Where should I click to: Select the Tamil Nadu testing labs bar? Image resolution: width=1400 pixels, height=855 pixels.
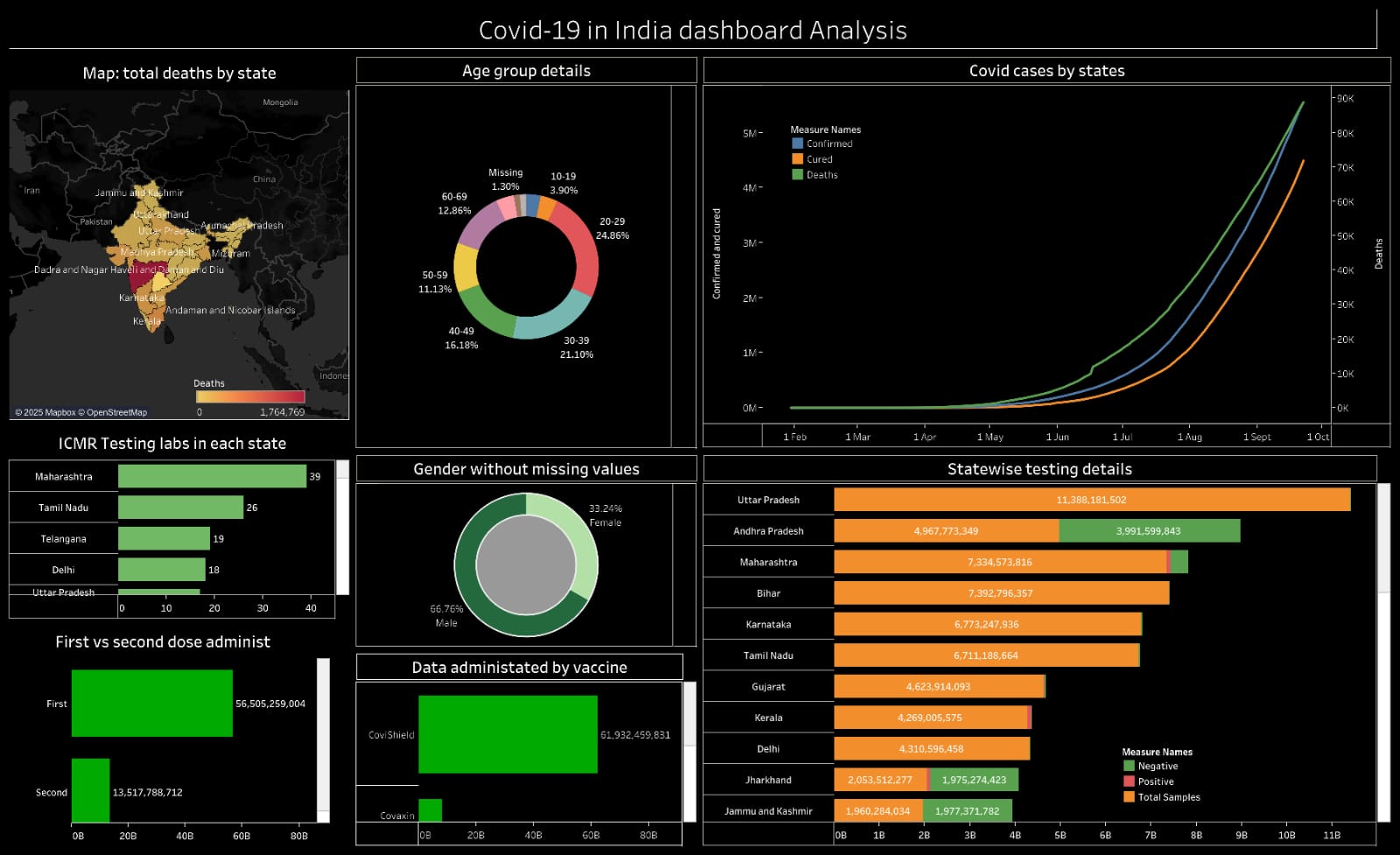coord(181,508)
